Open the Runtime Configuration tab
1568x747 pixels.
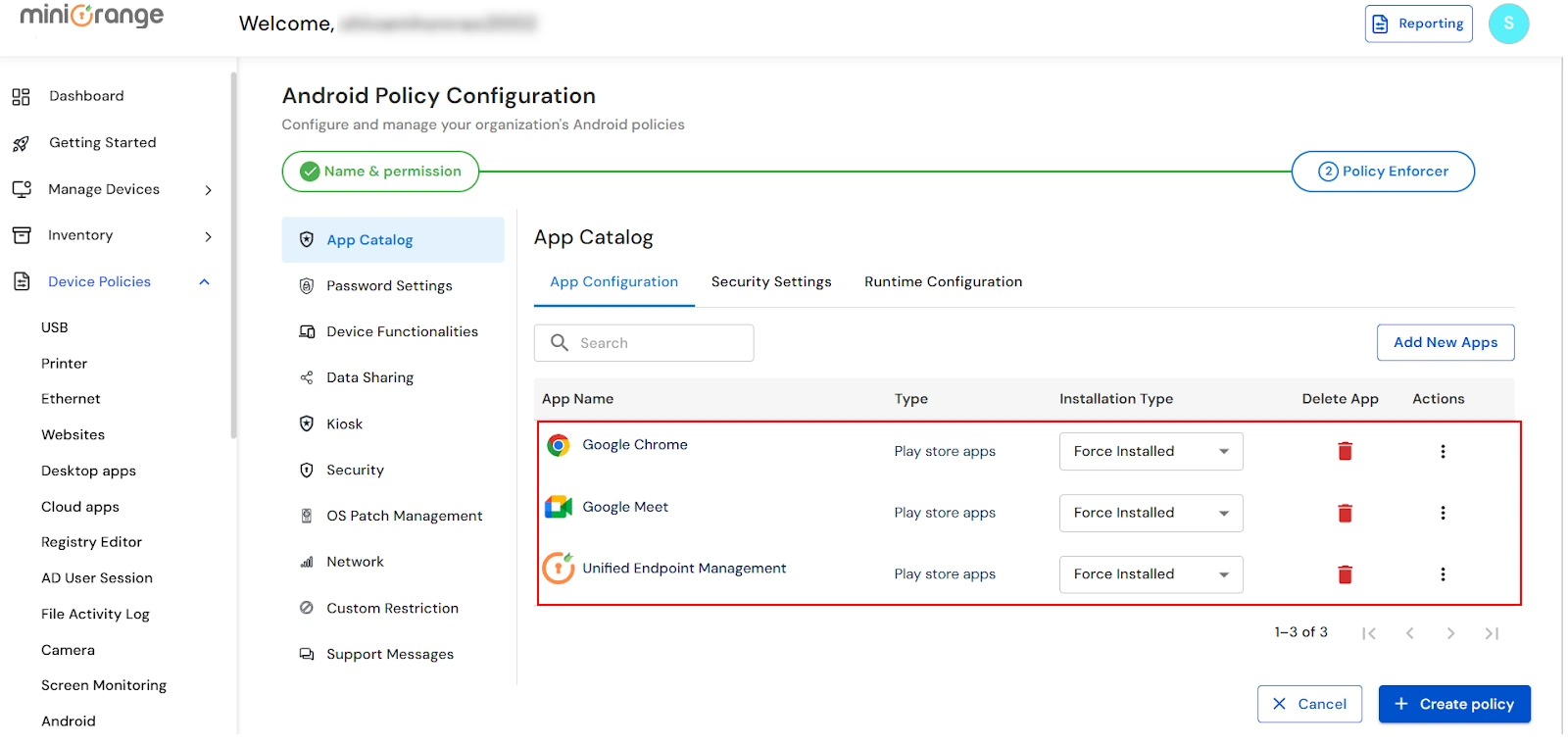pyautogui.click(x=943, y=281)
